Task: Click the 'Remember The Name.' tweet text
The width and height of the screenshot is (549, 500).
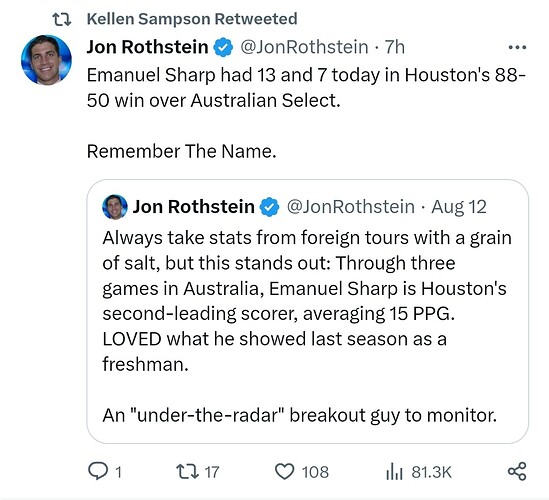Action: click(181, 152)
